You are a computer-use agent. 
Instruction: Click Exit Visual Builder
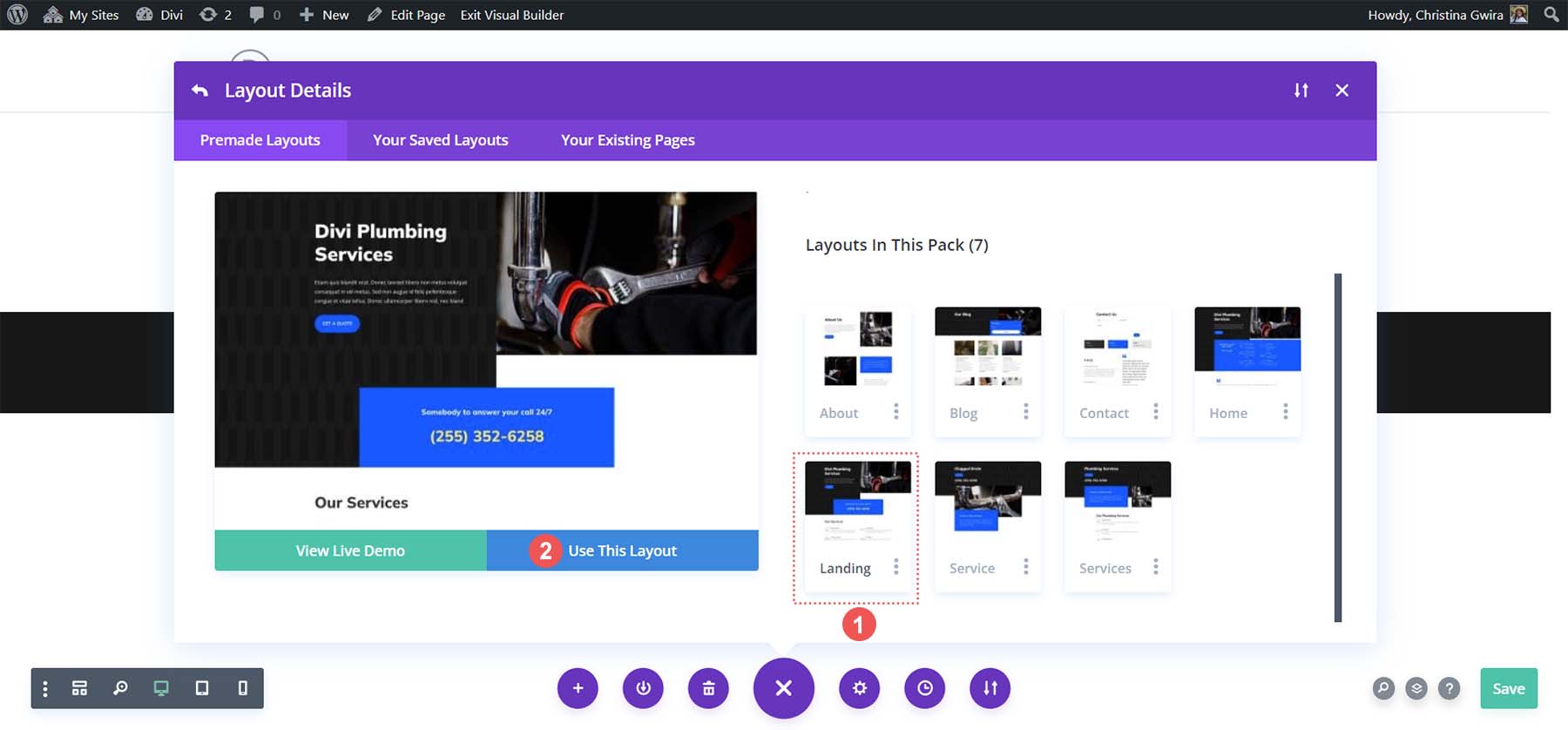(x=512, y=15)
